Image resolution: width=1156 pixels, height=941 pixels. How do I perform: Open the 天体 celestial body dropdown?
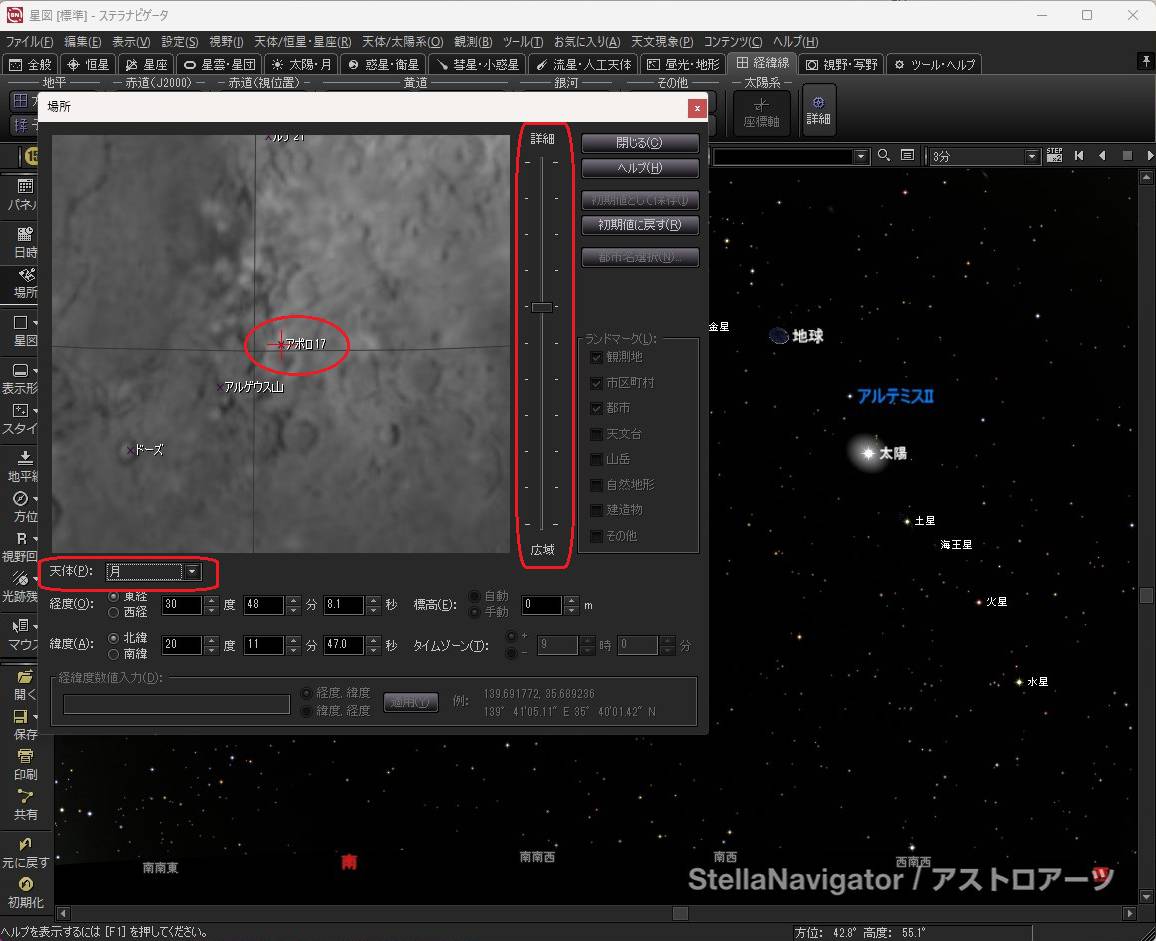tap(192, 571)
